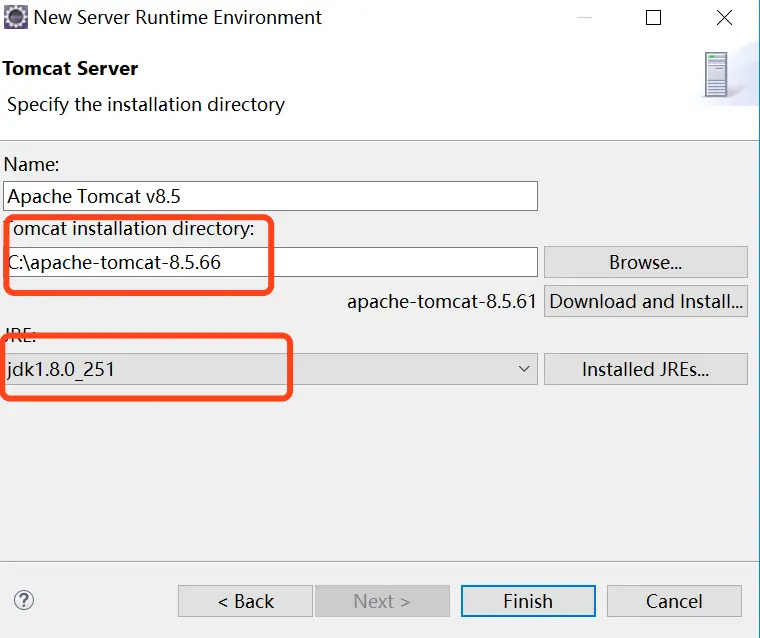The height and width of the screenshot is (638, 760).
Task: Click the greyed-out Next button
Action: (382, 601)
